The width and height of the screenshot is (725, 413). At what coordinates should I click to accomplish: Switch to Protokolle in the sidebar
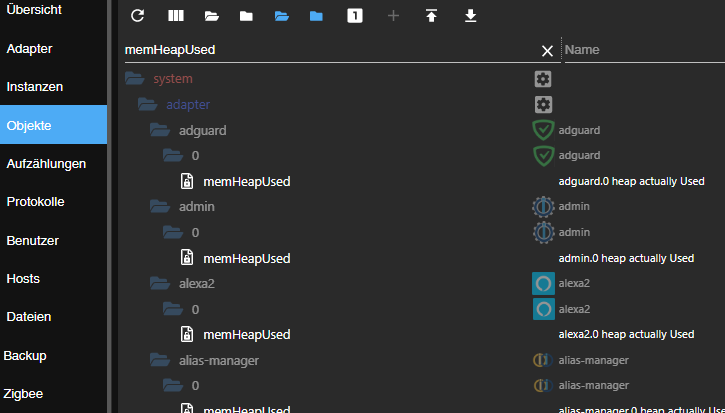pos(35,201)
